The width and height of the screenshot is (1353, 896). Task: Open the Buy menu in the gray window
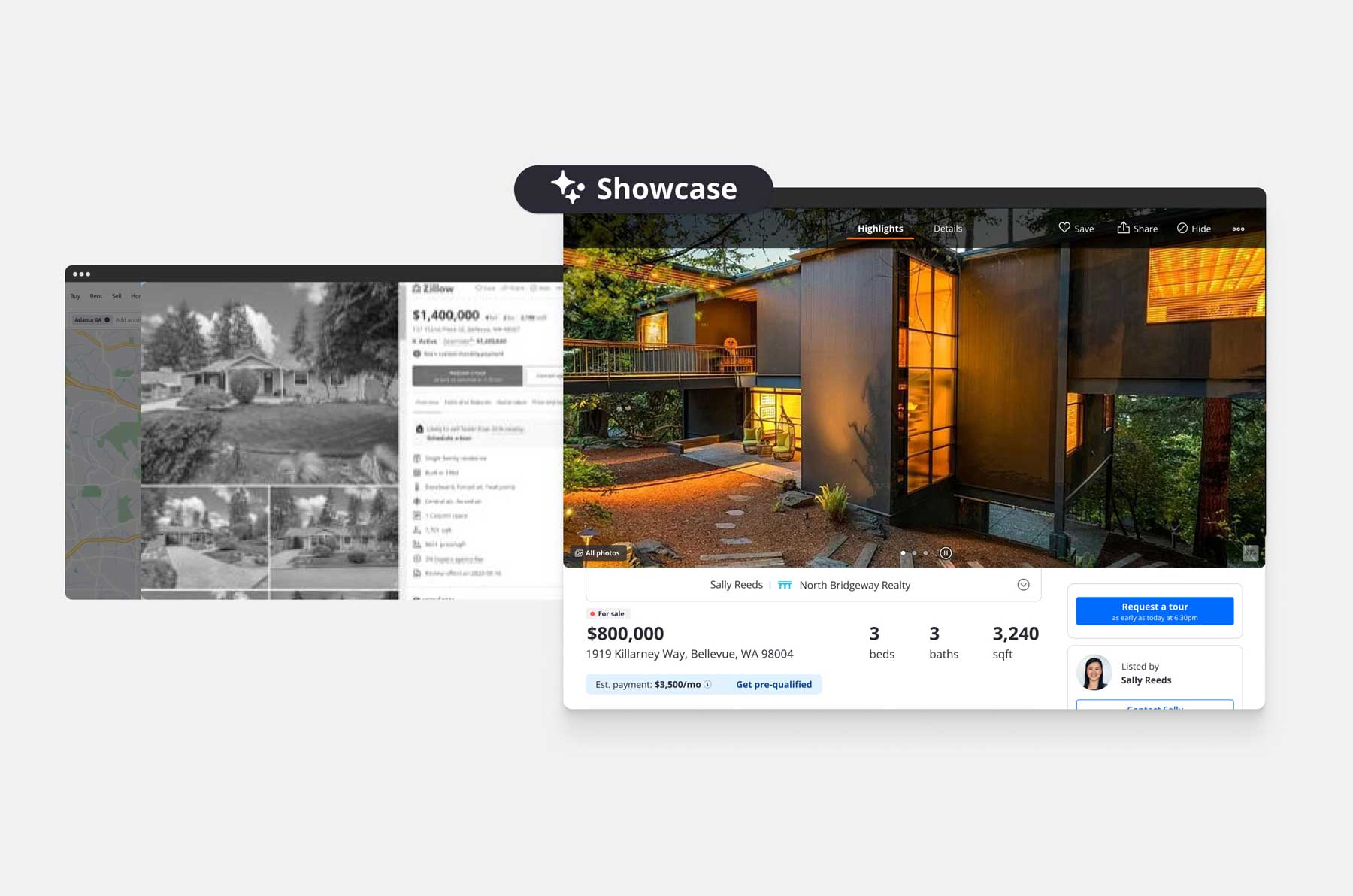coord(75,296)
